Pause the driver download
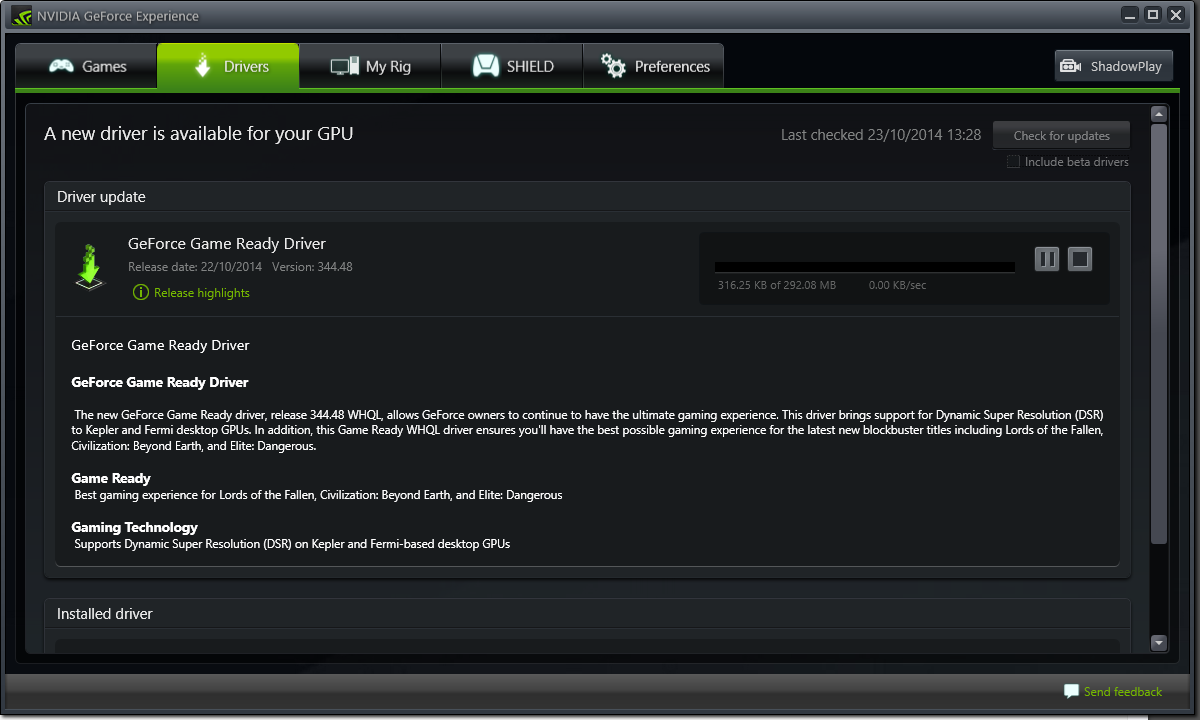This screenshot has width=1200, height=720. [1047, 260]
